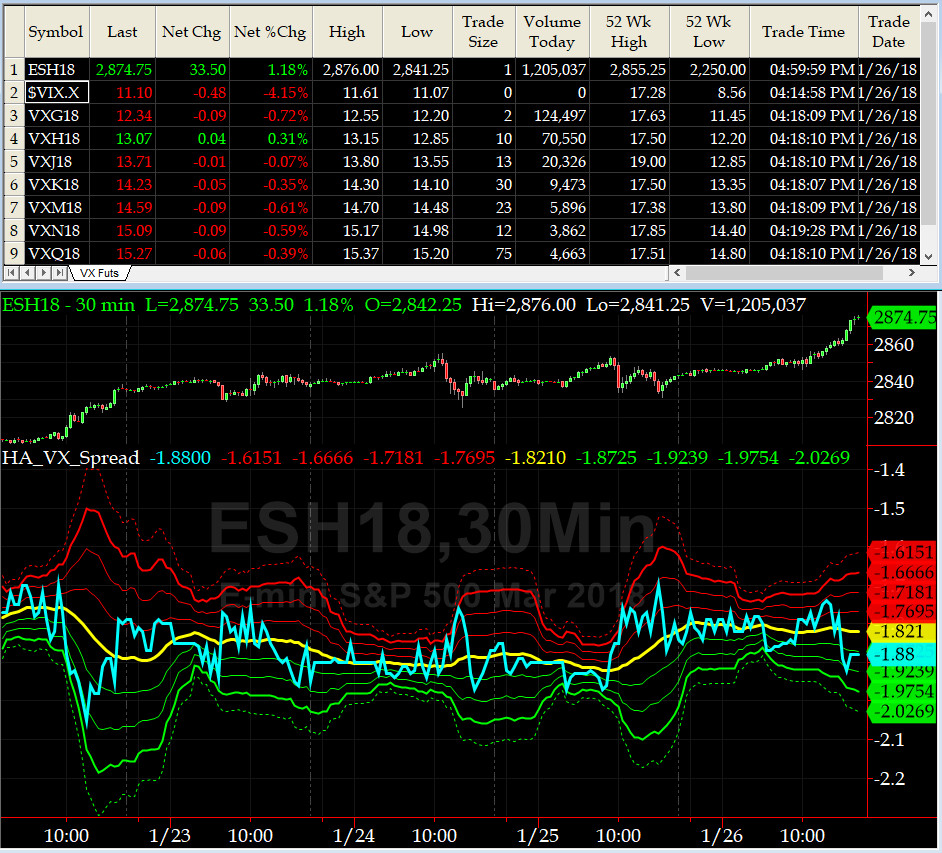The width and height of the screenshot is (942, 853).
Task: Click the VXG18 symbol cell
Action: pos(56,115)
